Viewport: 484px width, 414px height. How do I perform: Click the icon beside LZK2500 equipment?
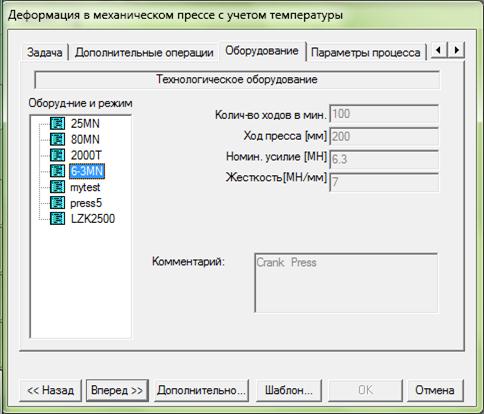57,218
